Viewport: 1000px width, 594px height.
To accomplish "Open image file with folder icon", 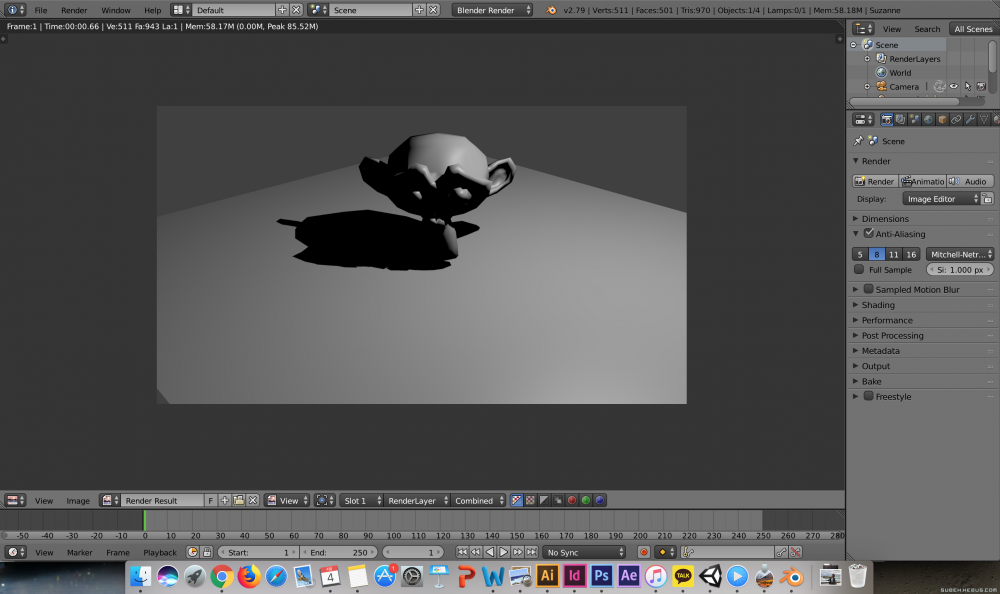I will pos(239,500).
